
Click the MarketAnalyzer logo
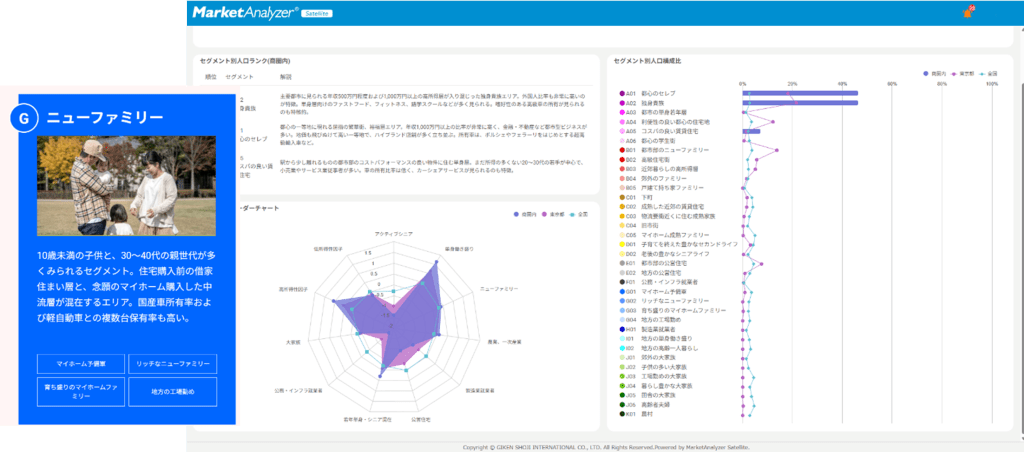[231, 12]
